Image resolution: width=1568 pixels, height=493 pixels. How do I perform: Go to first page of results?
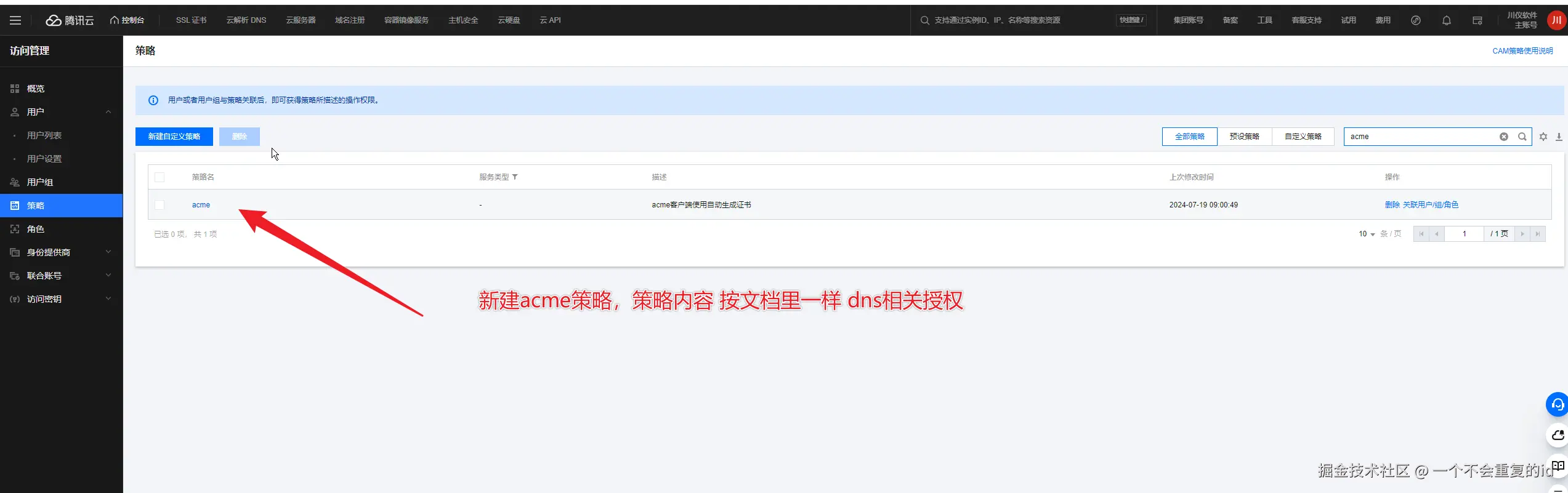1421,234
